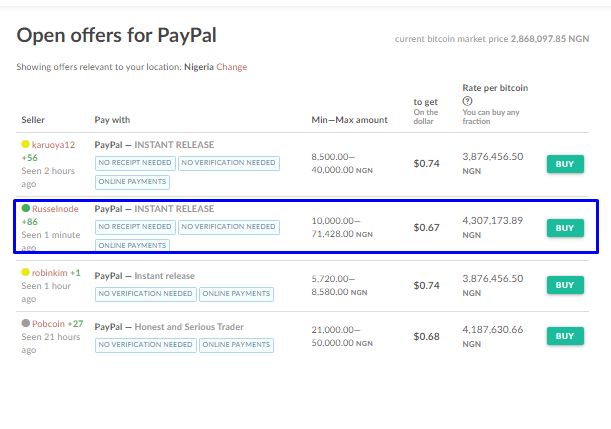Click karuoya12's +56 reputation score
Viewport: 611px width, 429px height.
30,158
